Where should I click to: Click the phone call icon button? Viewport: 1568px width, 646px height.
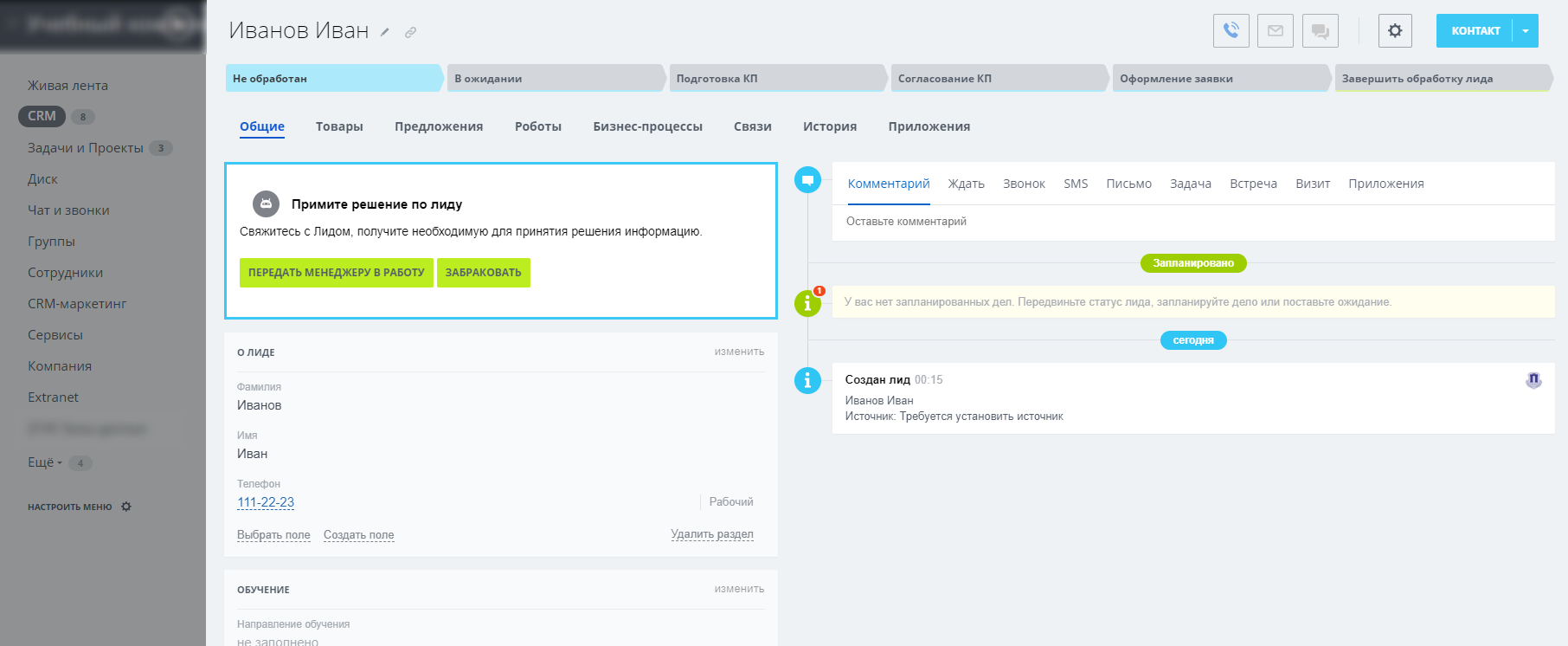1231,31
